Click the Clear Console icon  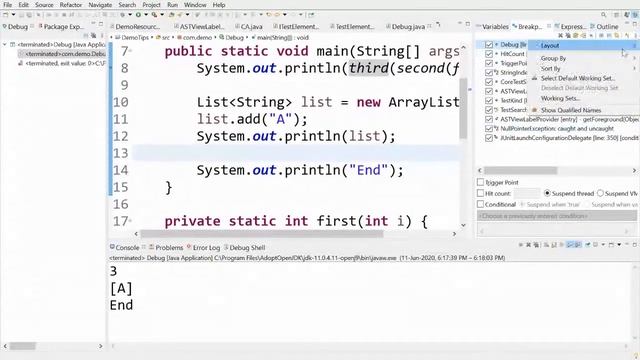pos(547,245)
